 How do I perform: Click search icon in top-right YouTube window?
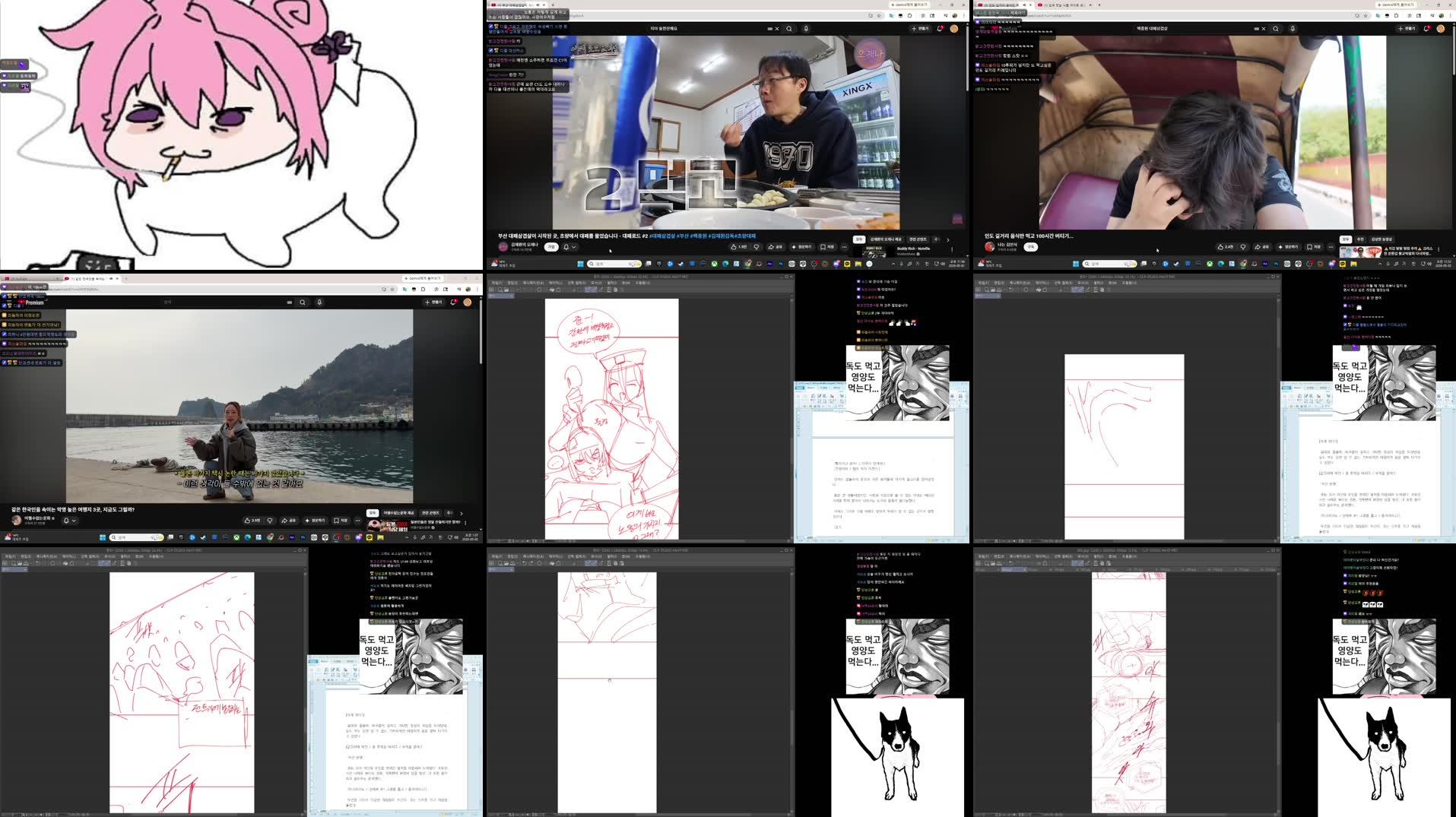point(1276,29)
